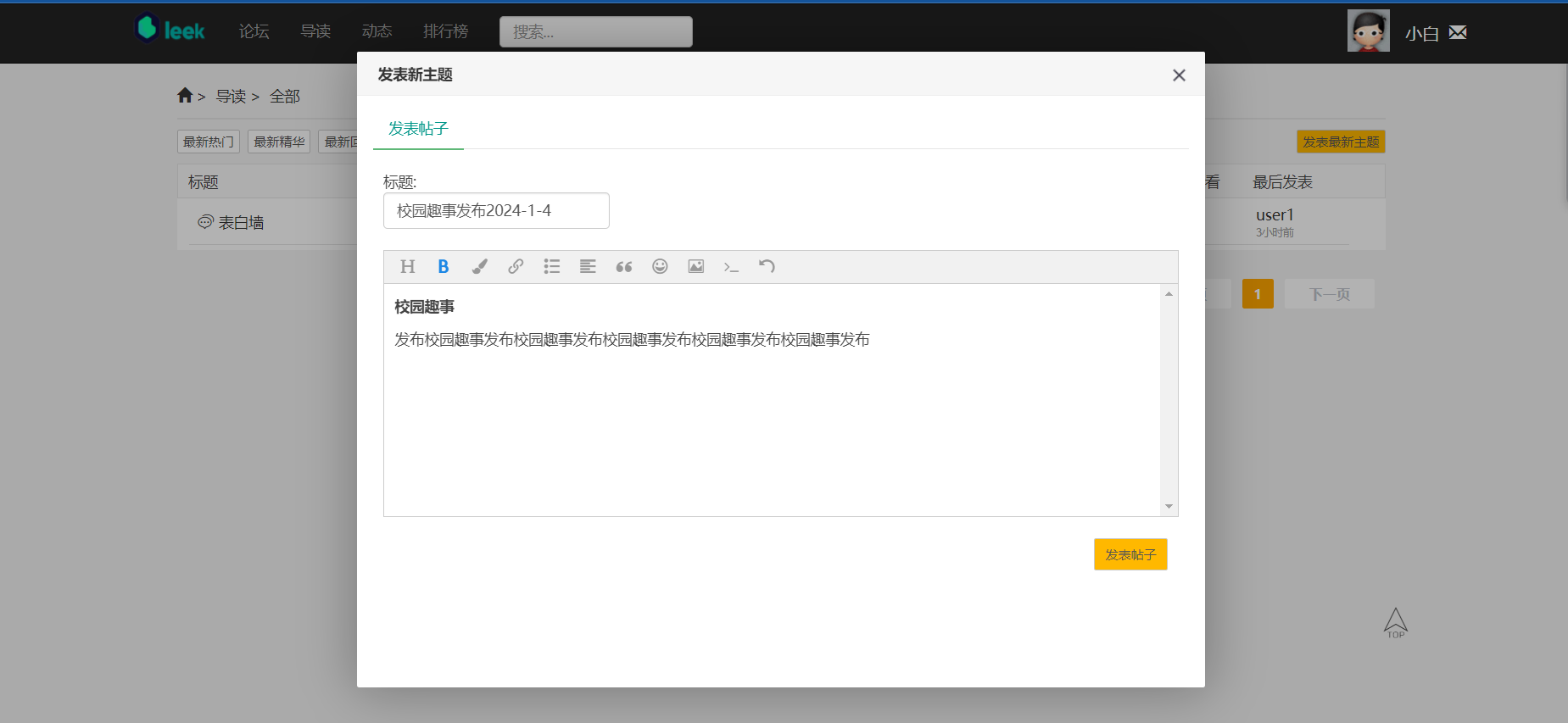Viewport: 1568px width, 723px height.
Task: Select the 最新热门 filter
Action: pos(209,142)
